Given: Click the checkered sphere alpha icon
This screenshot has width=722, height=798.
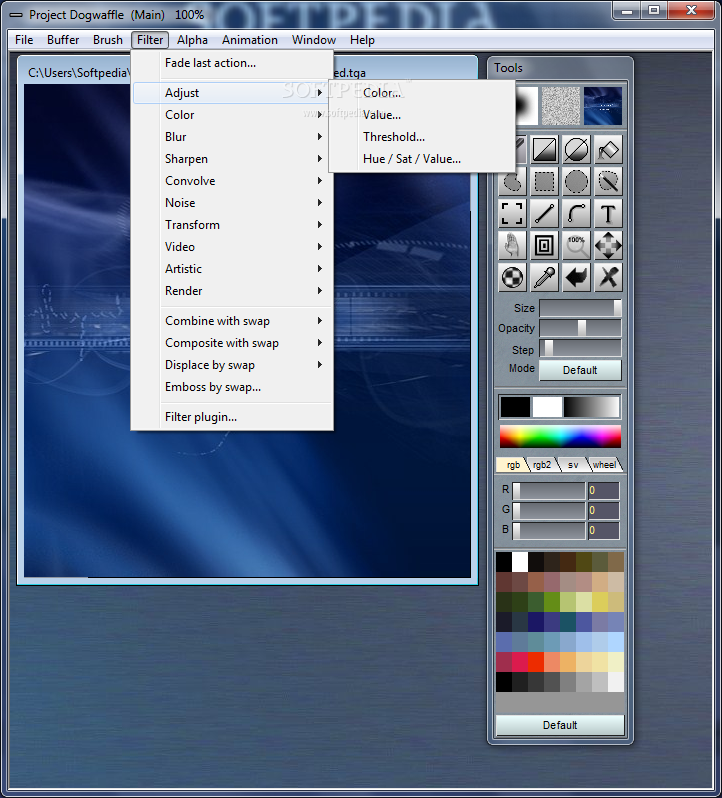Looking at the screenshot, I should (x=512, y=278).
